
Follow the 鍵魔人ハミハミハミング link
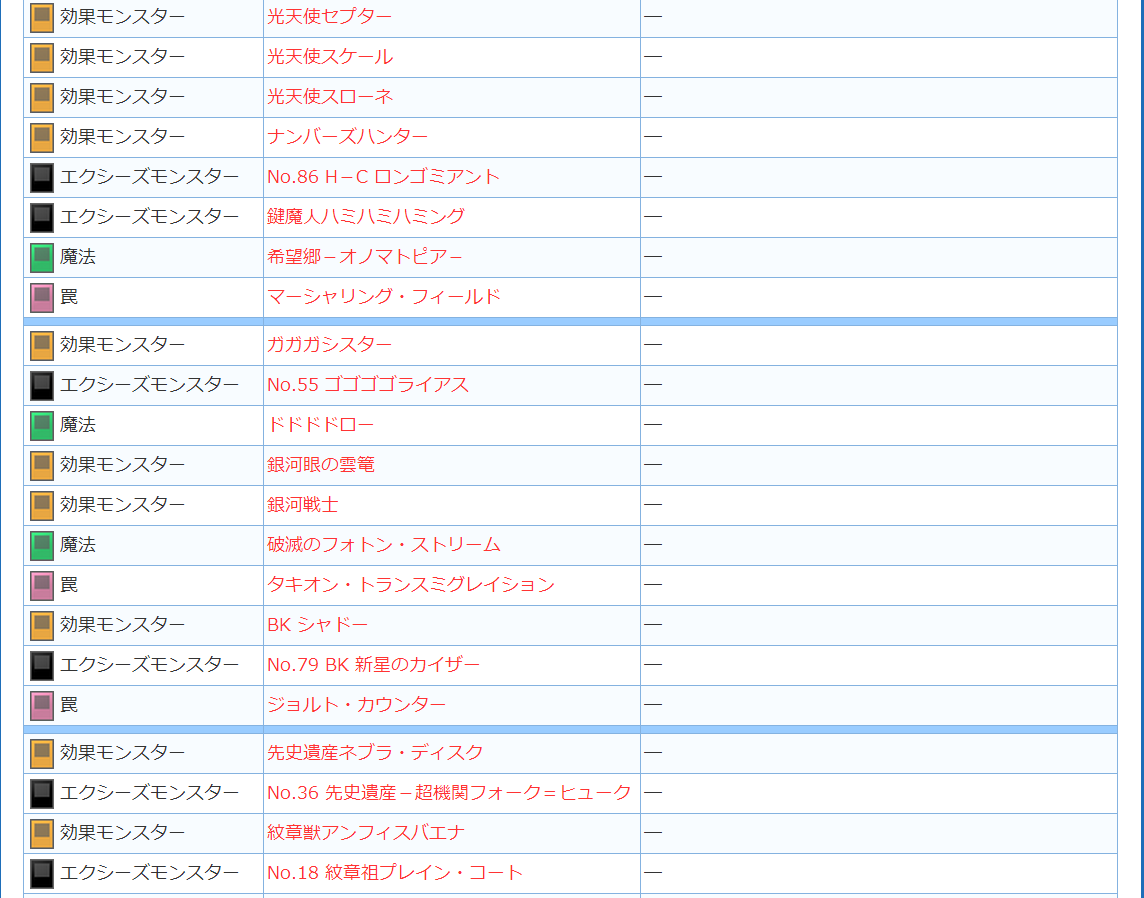click(366, 216)
